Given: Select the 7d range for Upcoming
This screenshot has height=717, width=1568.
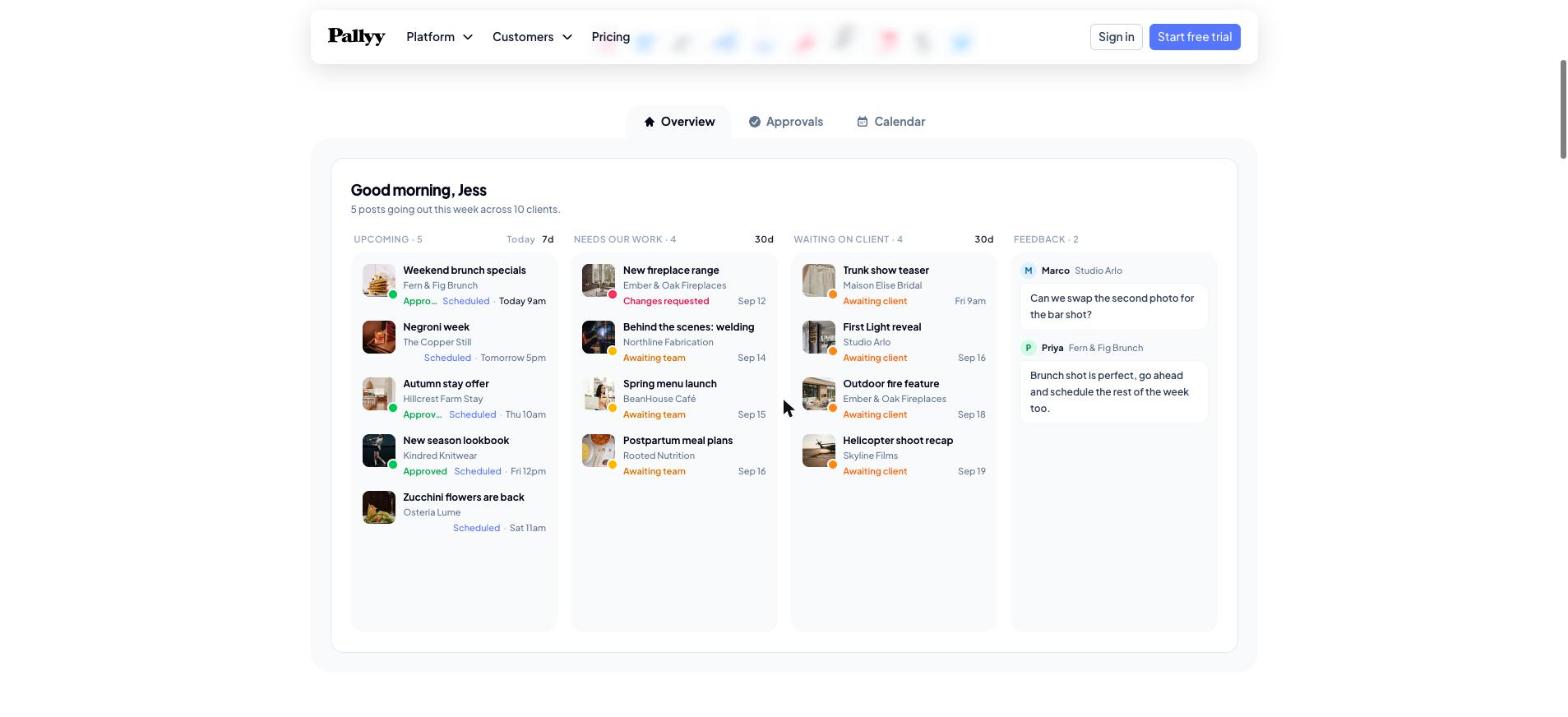Looking at the screenshot, I should (548, 240).
